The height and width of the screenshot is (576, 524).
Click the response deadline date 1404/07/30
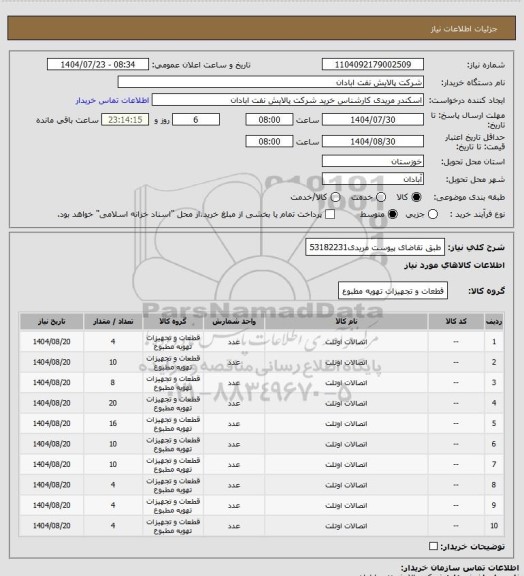pos(373,120)
